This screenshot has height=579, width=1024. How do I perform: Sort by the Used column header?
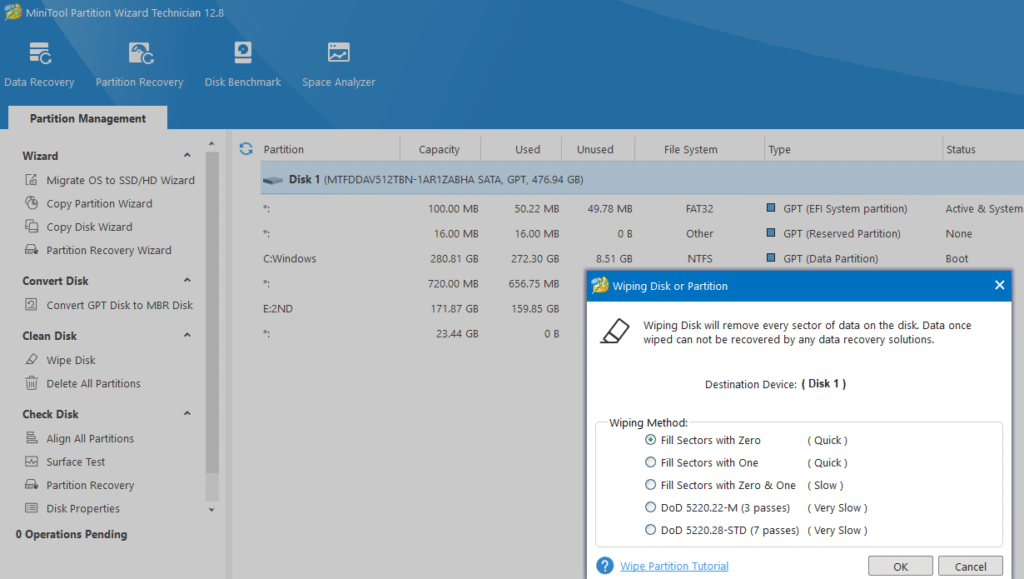pyautogui.click(x=527, y=149)
